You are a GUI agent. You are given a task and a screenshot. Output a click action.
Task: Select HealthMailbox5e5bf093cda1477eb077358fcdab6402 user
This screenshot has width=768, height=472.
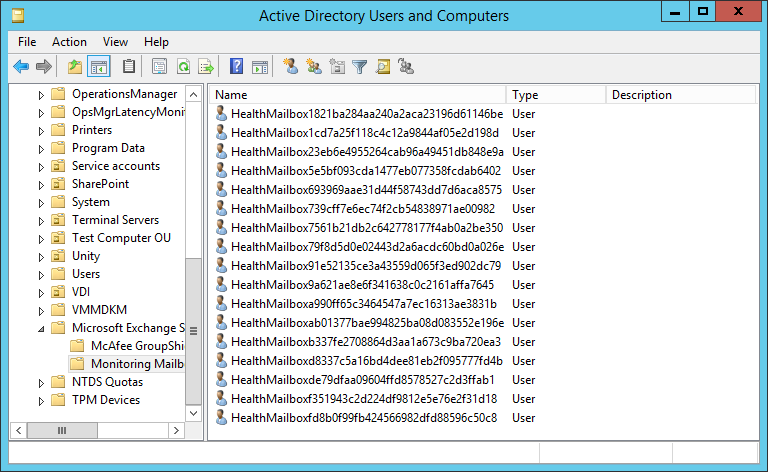coord(366,171)
